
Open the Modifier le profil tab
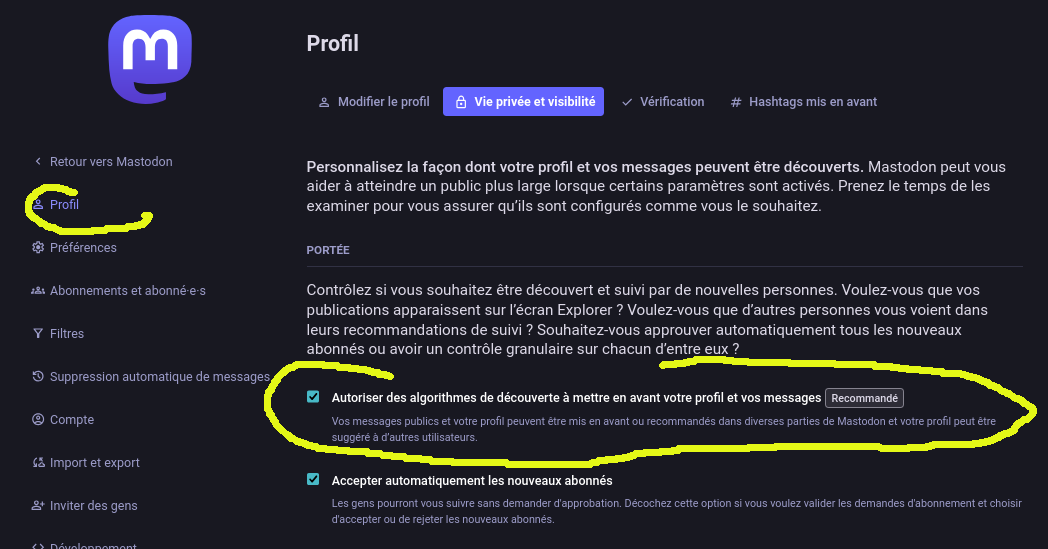click(x=374, y=102)
